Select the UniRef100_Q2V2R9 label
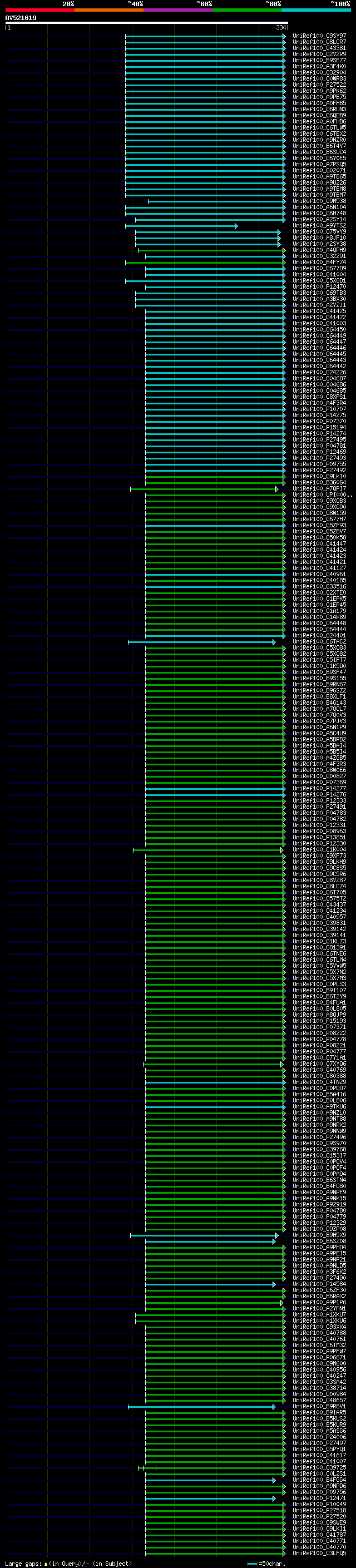Screen dimensions: 356x1568 pos(319,54)
